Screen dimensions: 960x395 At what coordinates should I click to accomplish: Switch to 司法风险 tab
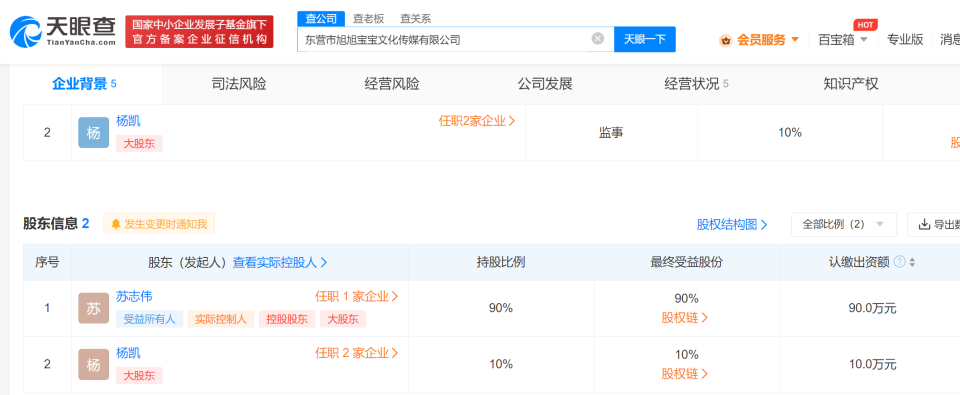pos(239,85)
